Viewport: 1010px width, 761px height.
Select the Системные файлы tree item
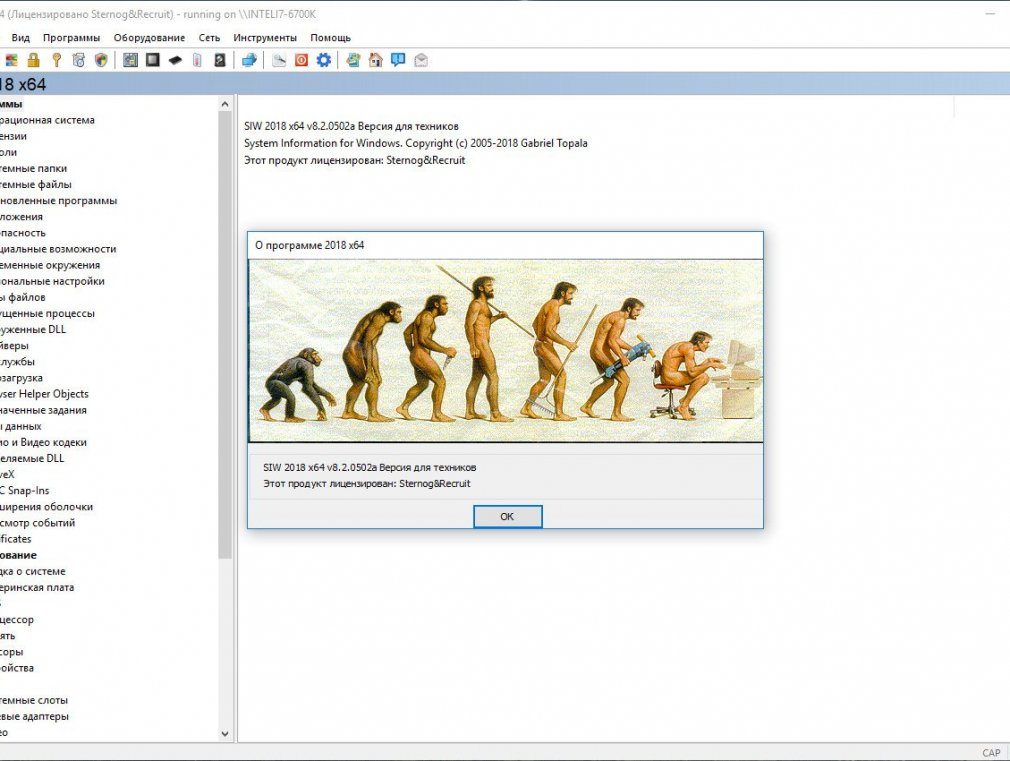[35, 184]
